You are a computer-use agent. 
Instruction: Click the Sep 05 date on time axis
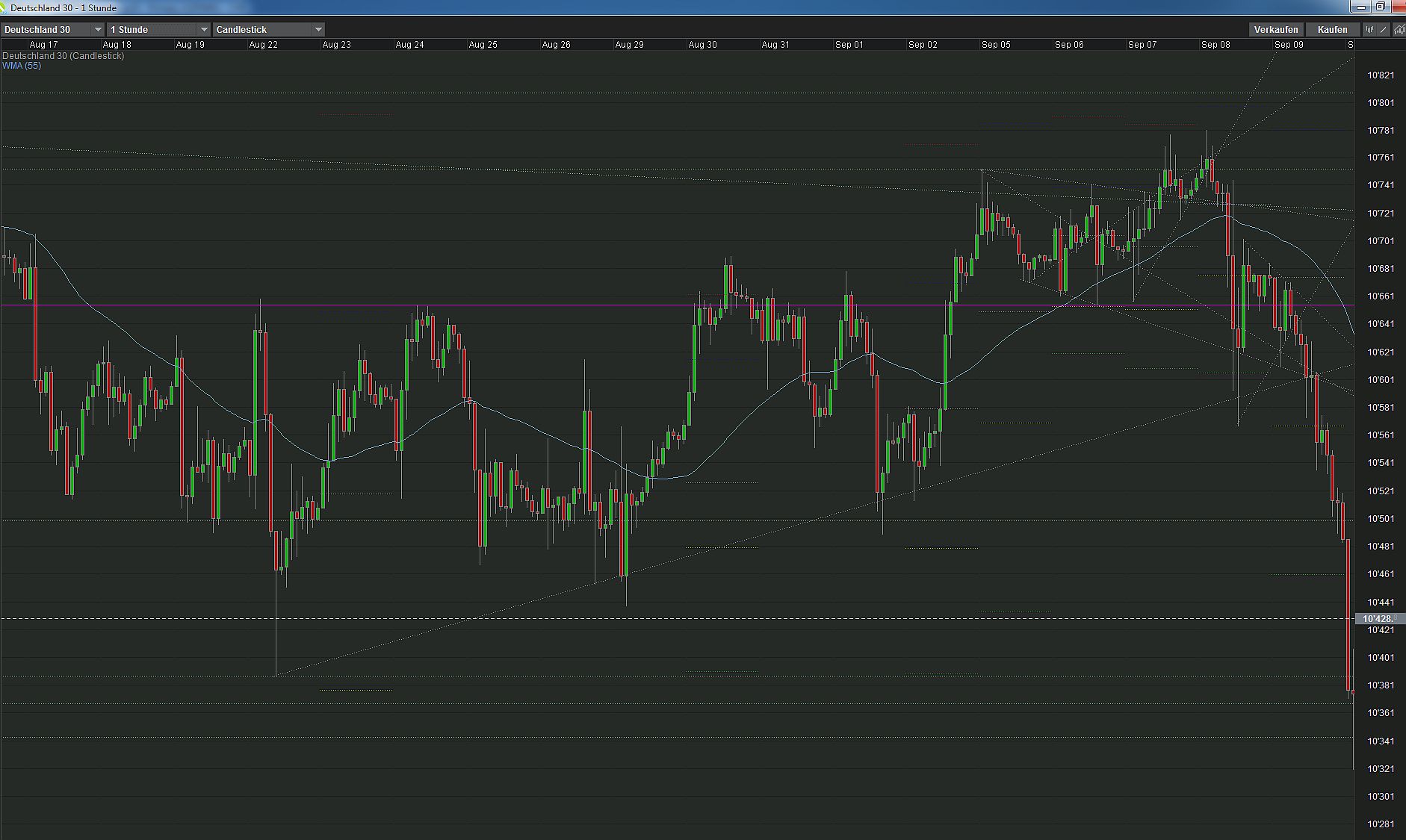click(996, 45)
